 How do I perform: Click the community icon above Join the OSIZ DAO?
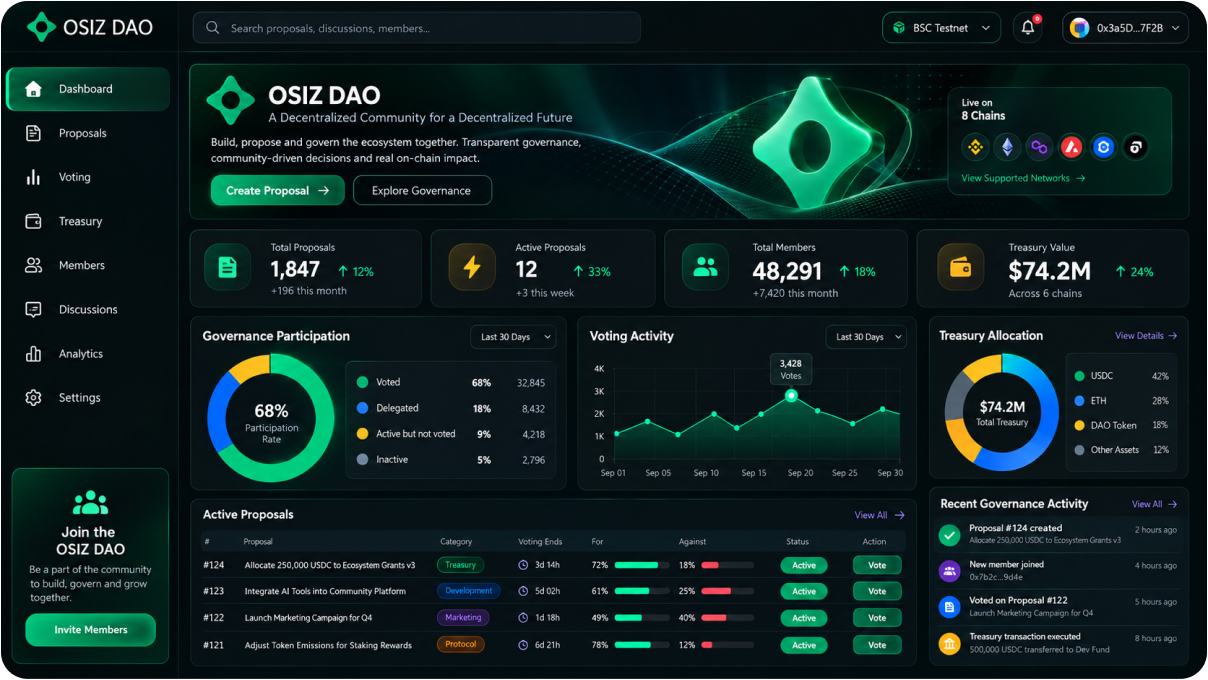tap(90, 502)
